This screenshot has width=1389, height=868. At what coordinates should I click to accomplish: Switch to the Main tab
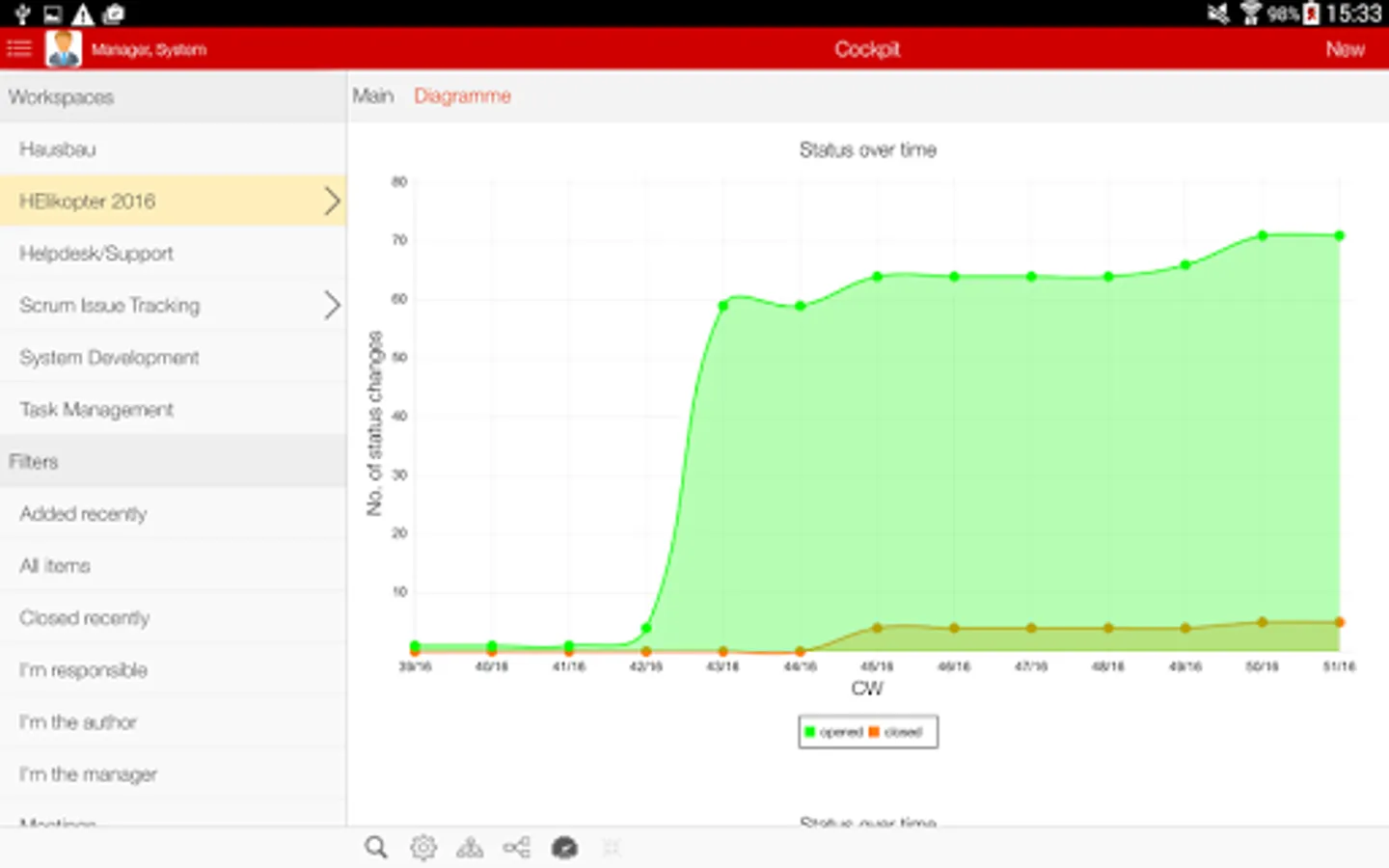[372, 95]
